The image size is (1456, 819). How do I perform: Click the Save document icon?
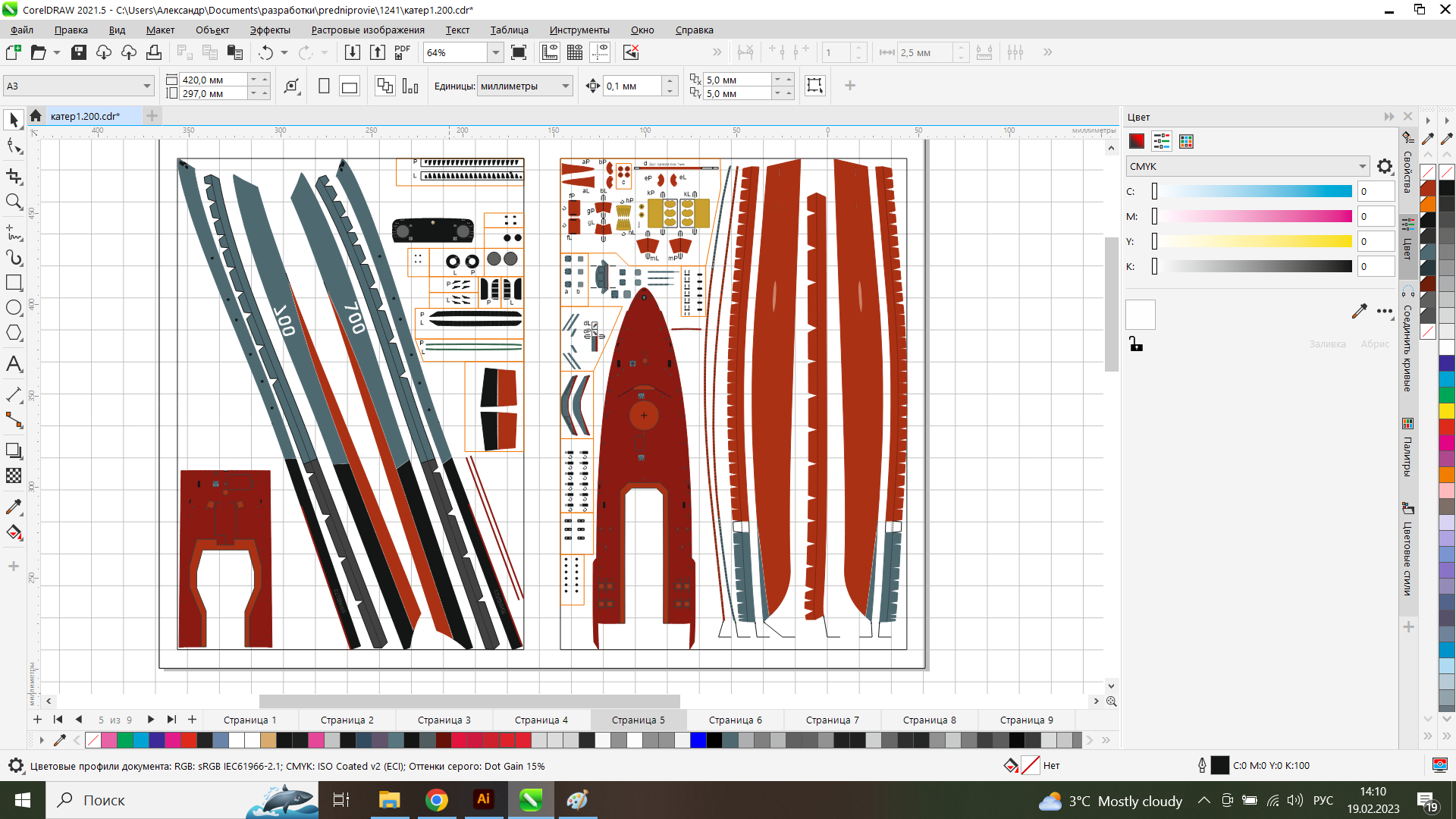point(79,52)
